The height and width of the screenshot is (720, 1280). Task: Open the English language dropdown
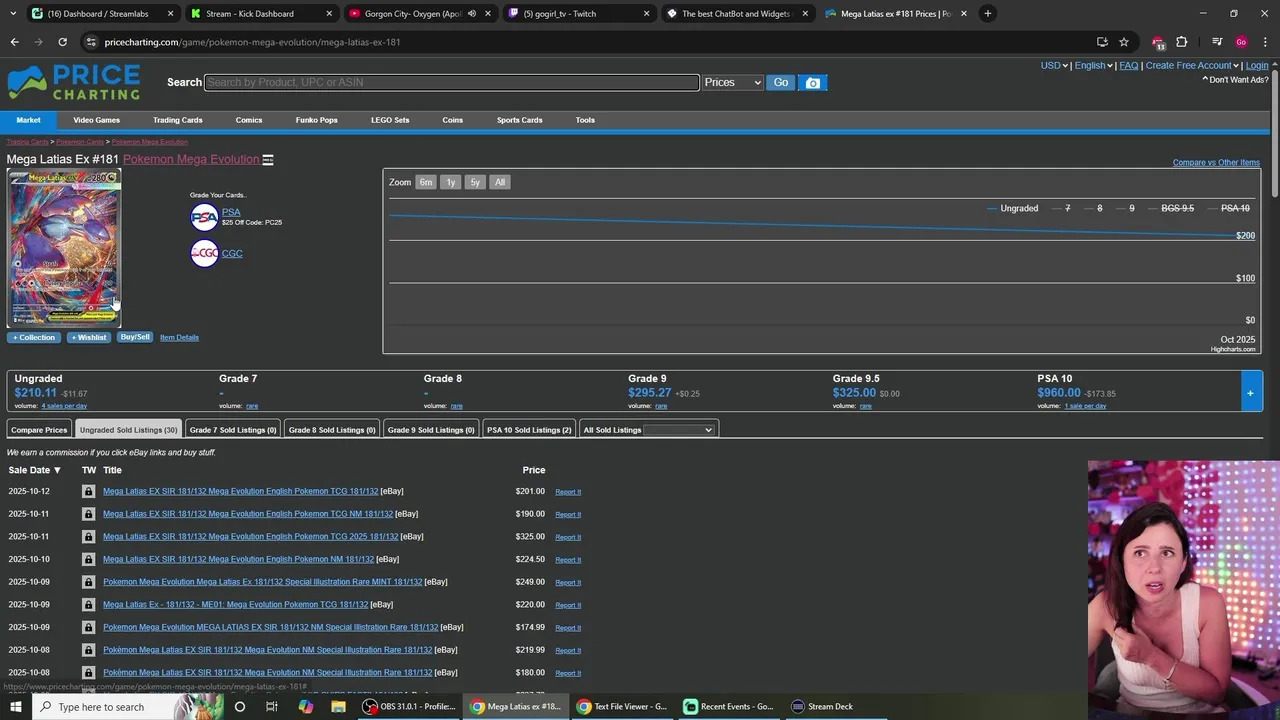(1093, 66)
